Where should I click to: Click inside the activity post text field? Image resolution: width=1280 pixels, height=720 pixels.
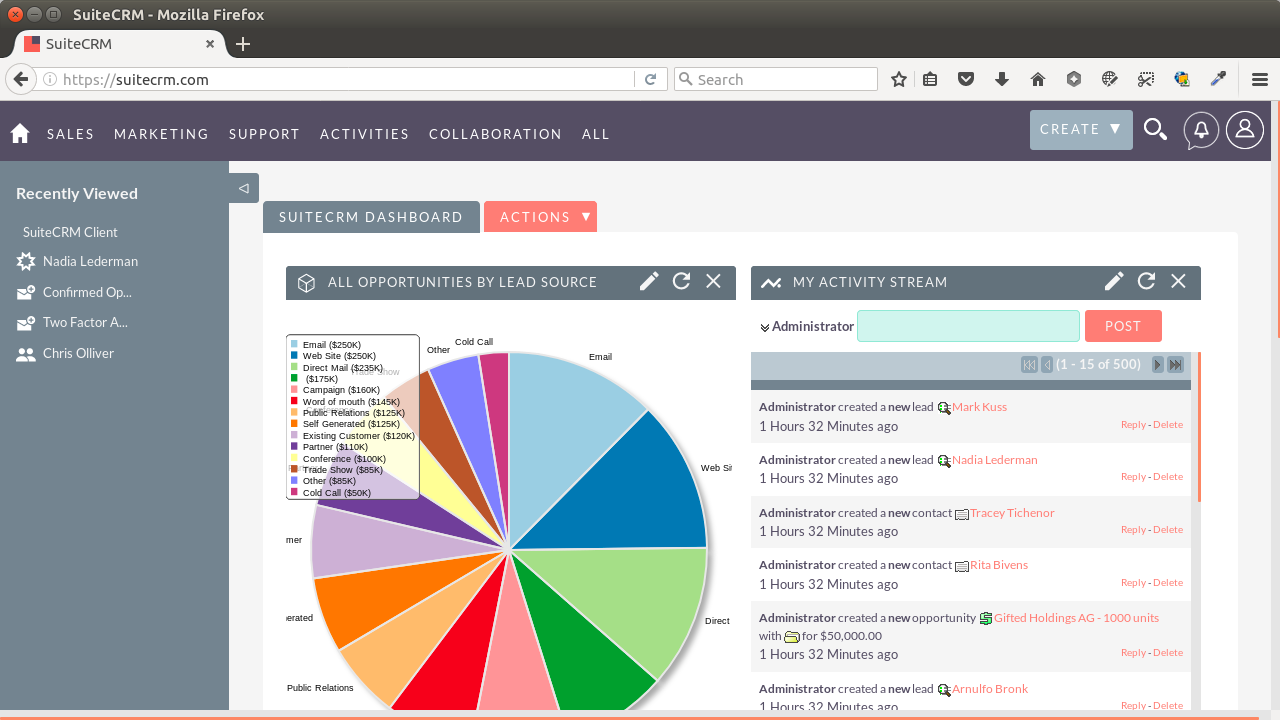tap(968, 326)
